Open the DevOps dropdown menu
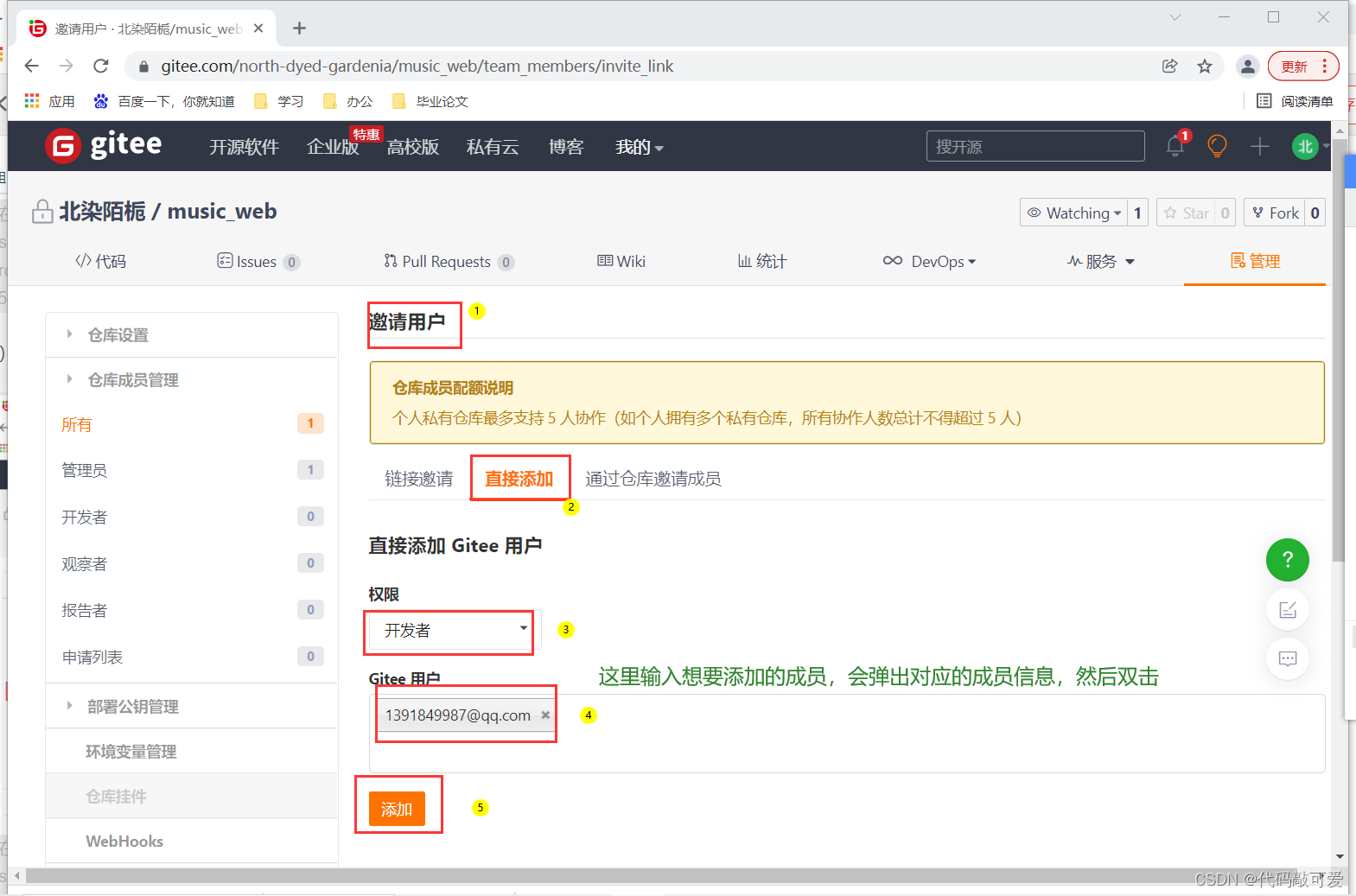1356x896 pixels. tap(929, 262)
